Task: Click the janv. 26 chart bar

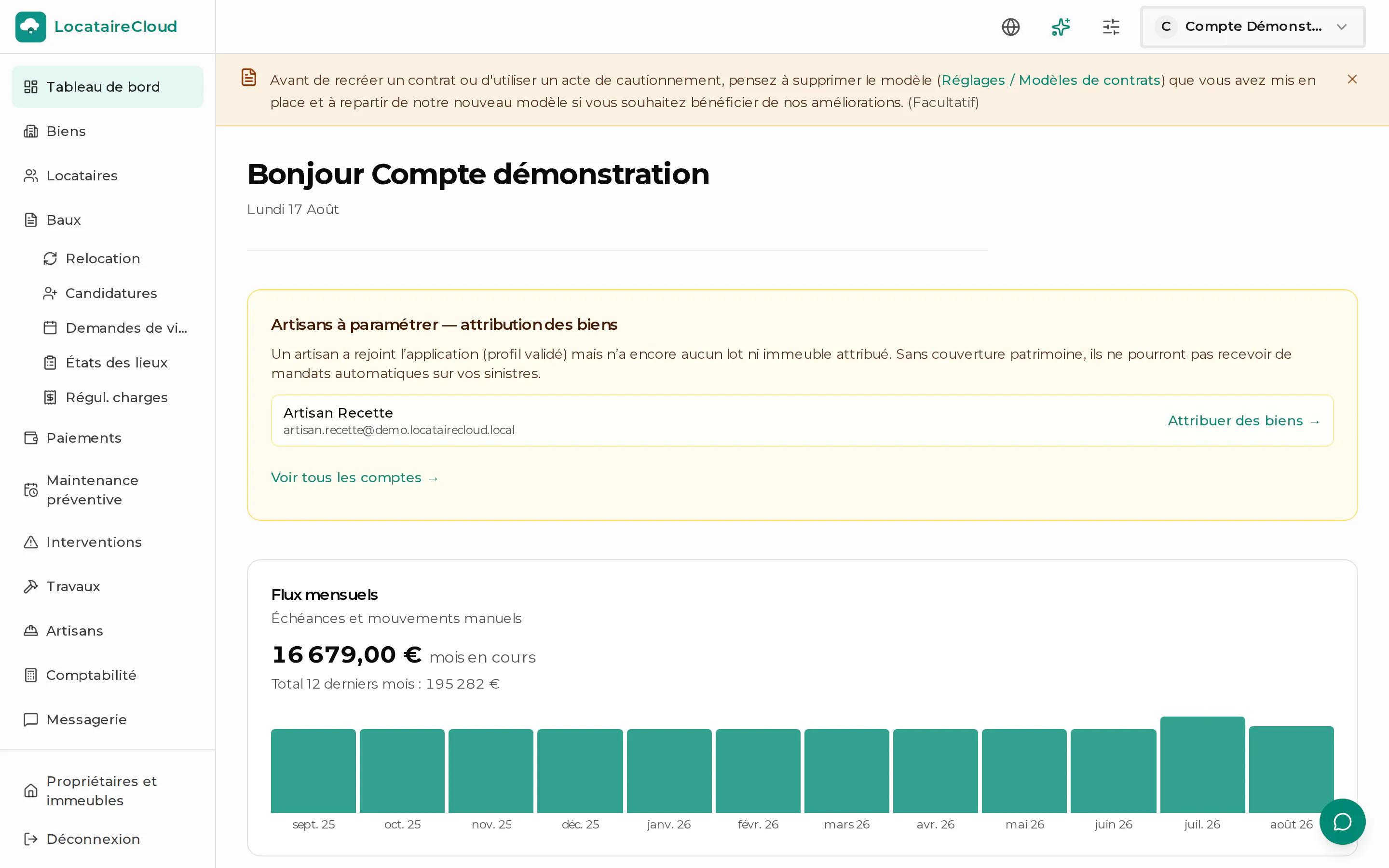Action: tap(668, 771)
